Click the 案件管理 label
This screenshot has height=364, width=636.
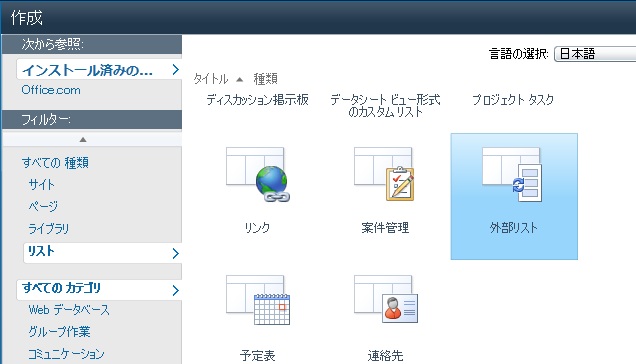click(385, 228)
